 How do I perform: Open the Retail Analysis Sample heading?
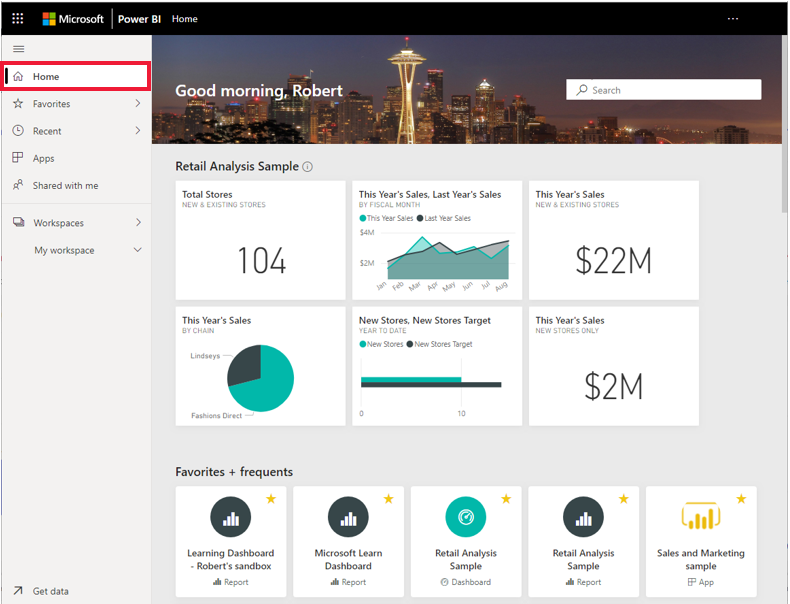[x=237, y=166]
